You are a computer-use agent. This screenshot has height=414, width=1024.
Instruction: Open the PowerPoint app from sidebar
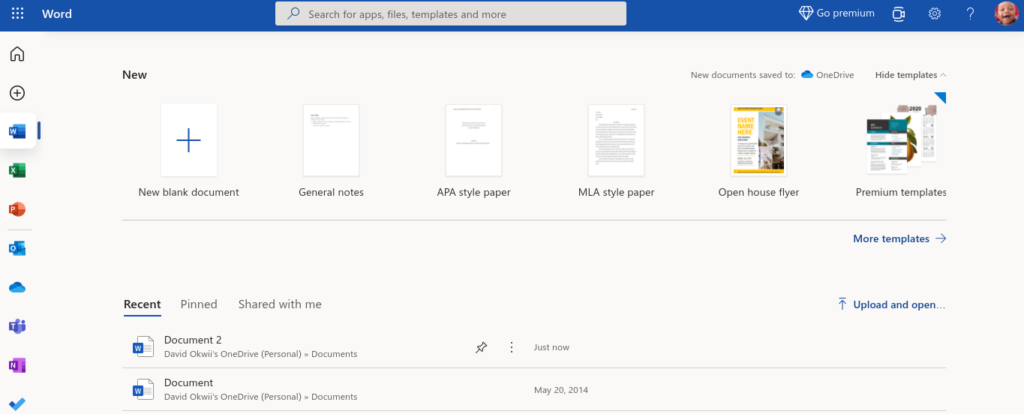point(17,210)
